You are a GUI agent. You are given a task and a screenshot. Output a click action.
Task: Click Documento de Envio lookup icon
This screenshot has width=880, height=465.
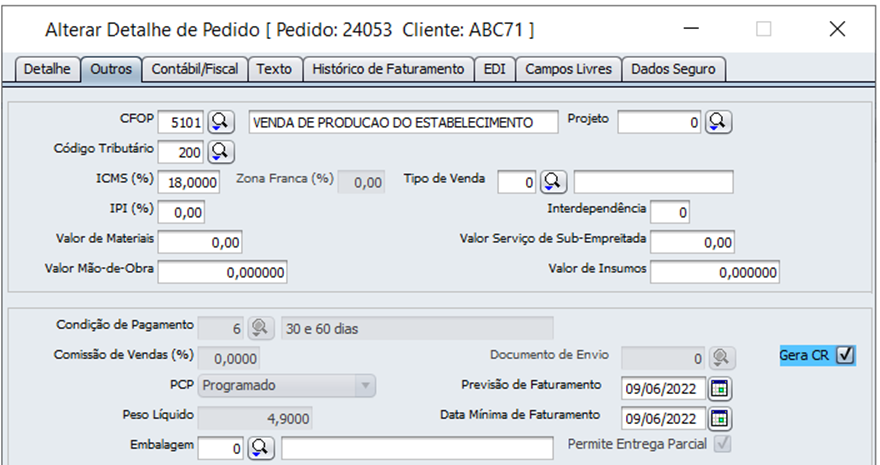pyautogui.click(x=722, y=358)
